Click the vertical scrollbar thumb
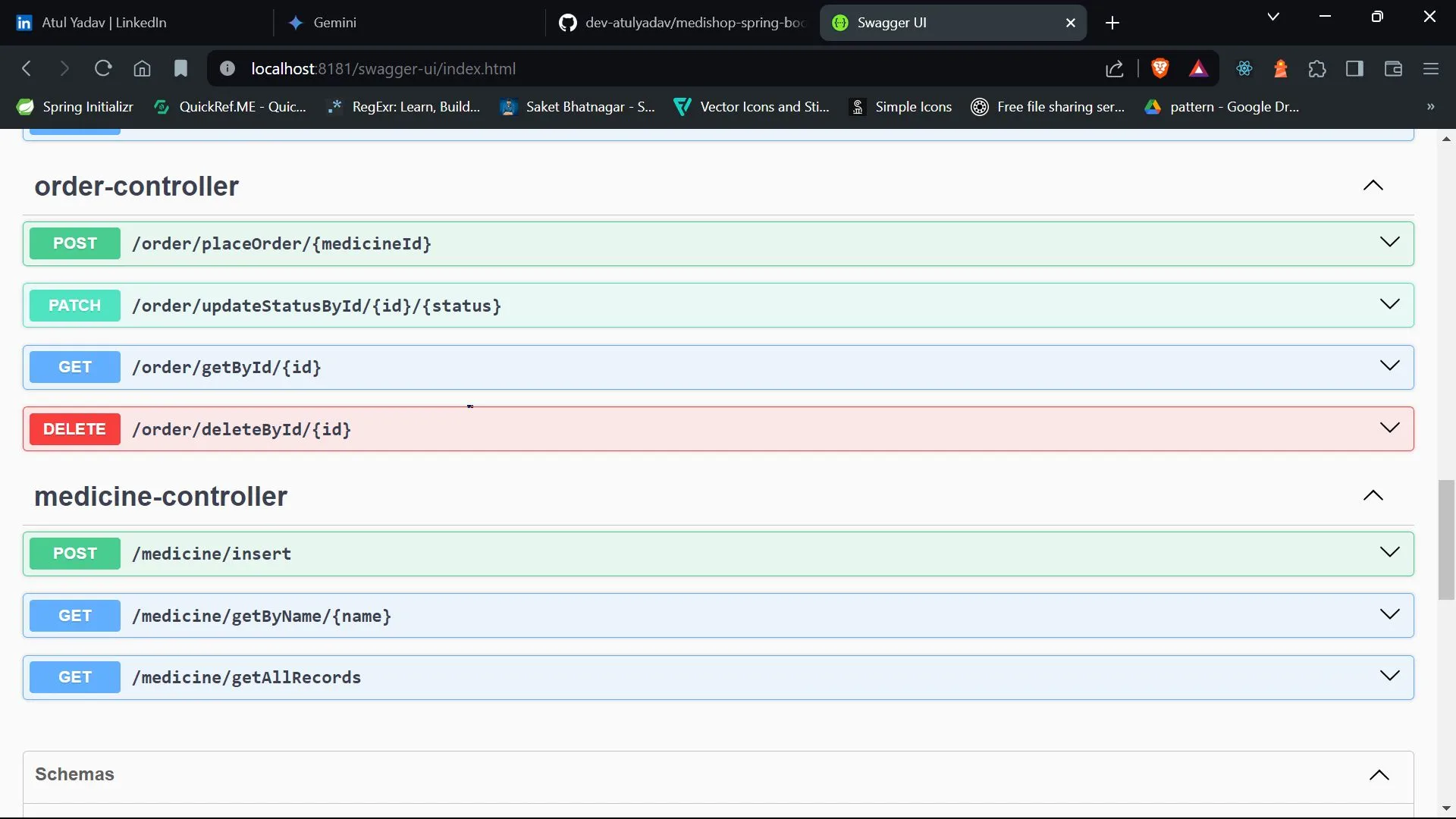Viewport: 1456px width, 819px height. point(1446,540)
